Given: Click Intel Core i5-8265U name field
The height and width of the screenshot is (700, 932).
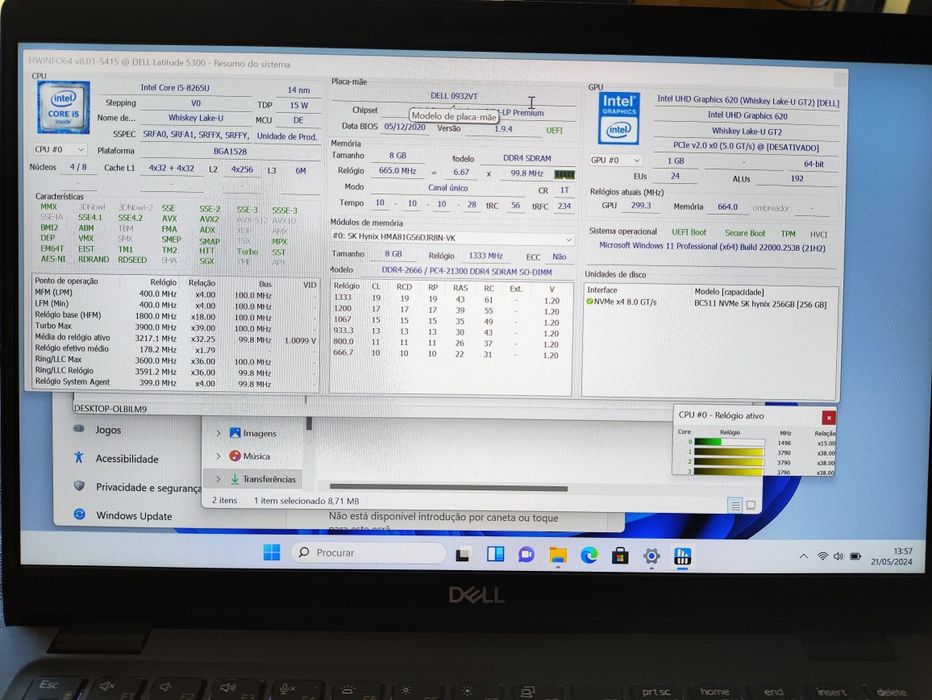Looking at the screenshot, I should [175, 88].
